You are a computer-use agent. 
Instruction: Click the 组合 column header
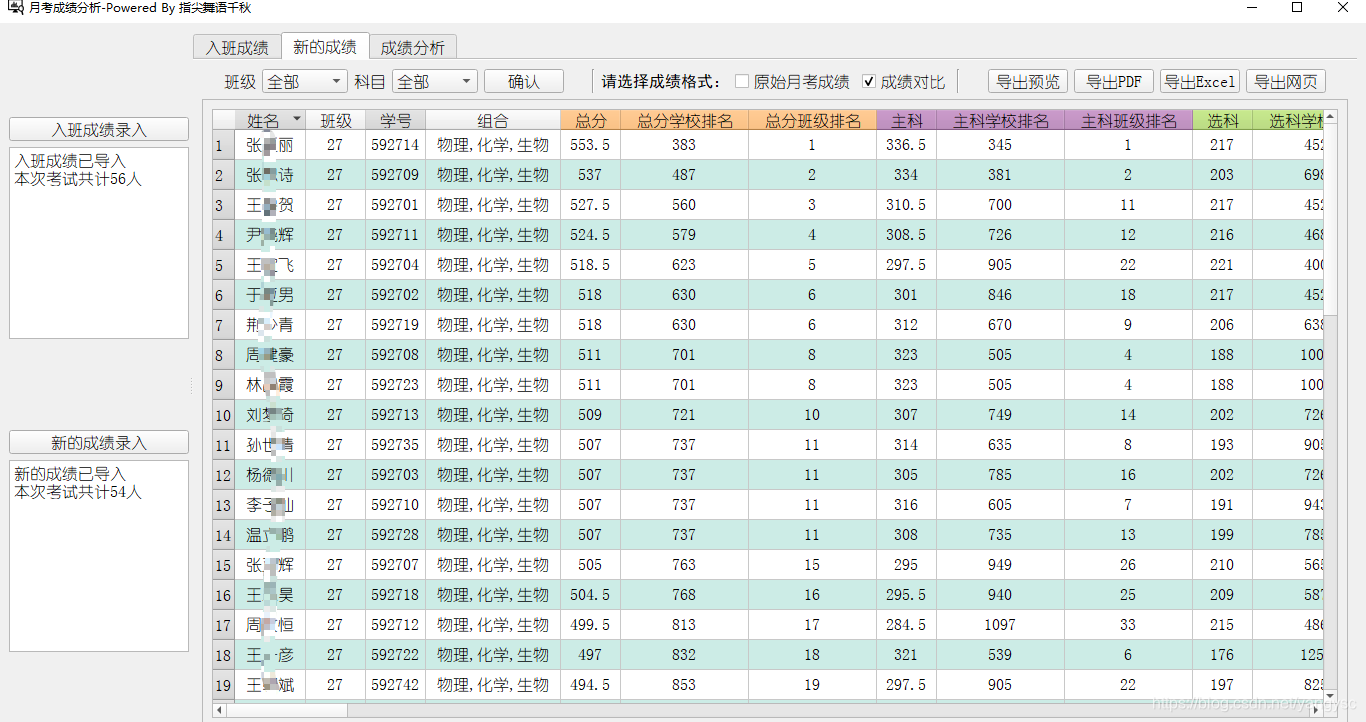pos(493,120)
